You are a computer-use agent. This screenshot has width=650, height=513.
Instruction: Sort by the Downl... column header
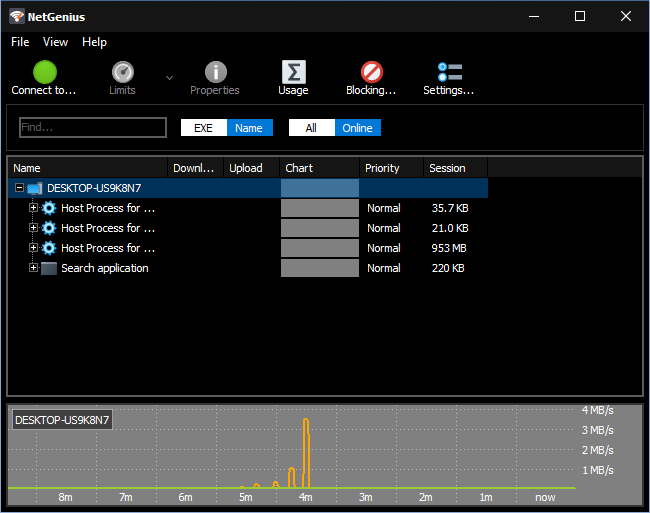pos(195,168)
